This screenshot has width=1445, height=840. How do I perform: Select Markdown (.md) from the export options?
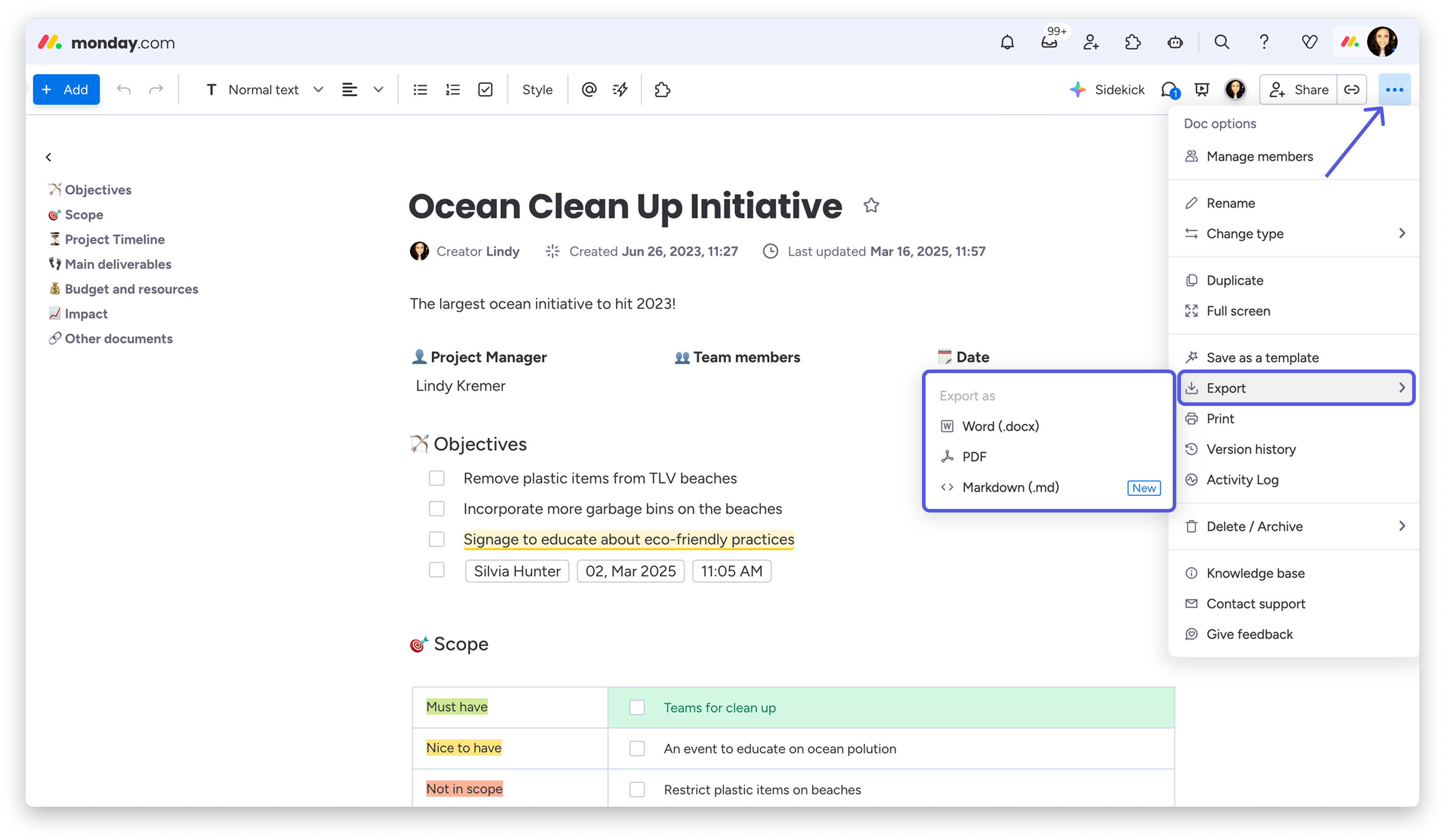point(1010,487)
